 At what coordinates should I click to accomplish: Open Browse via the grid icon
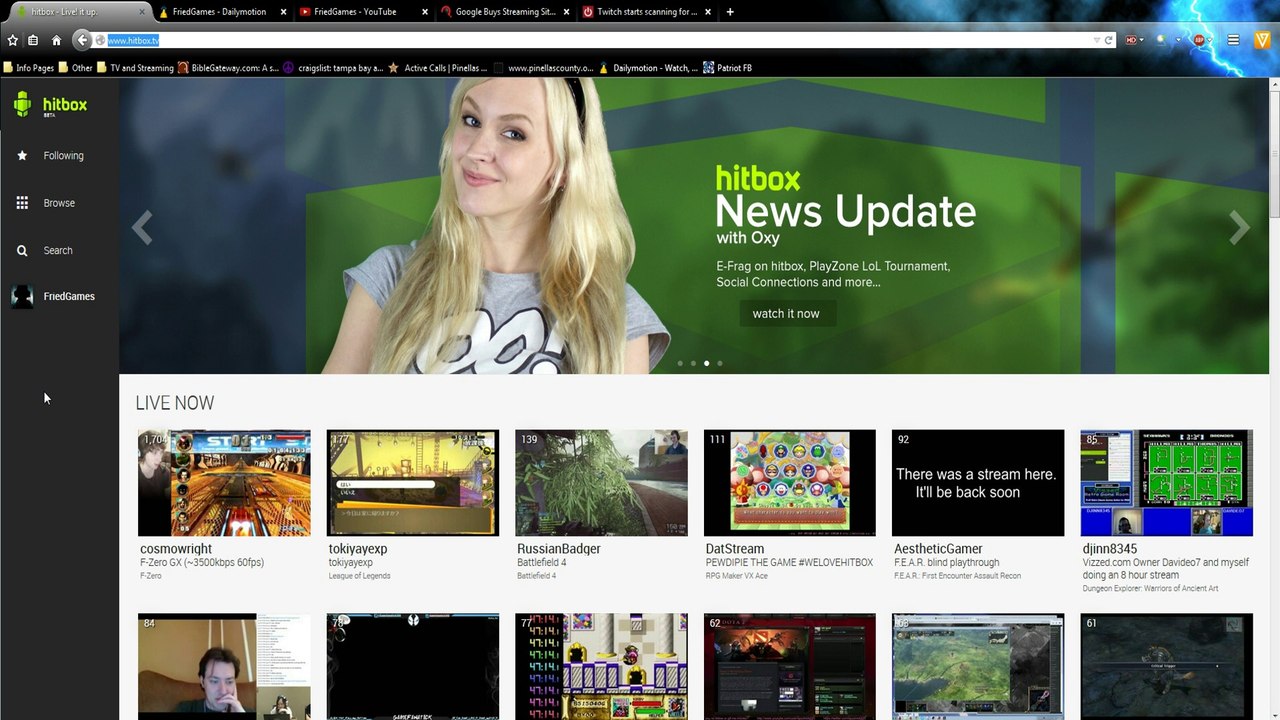pyautogui.click(x=22, y=203)
